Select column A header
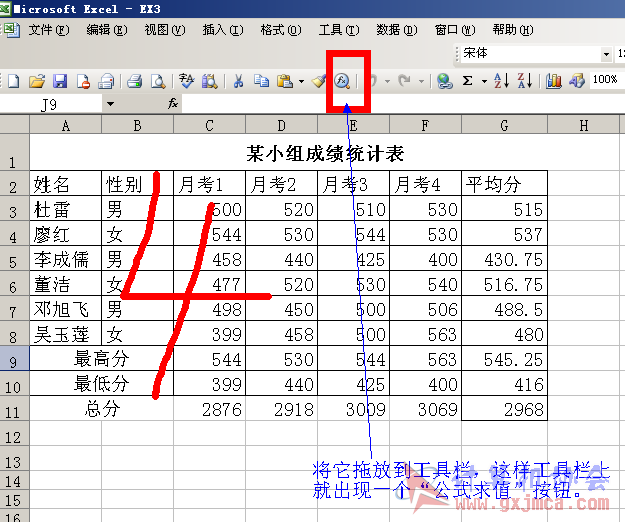 pos(66,126)
